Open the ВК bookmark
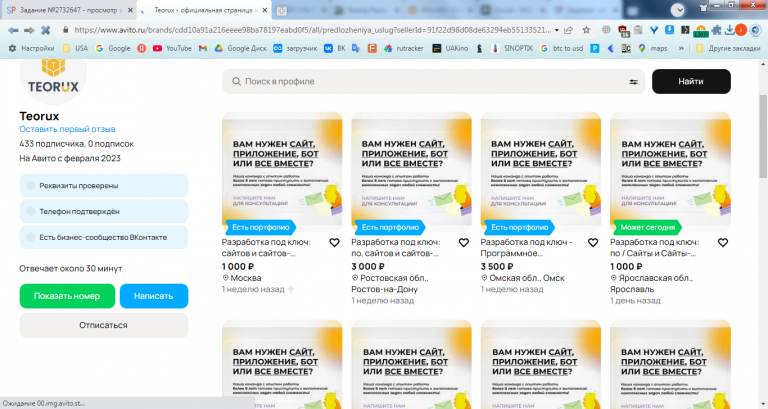Viewport: 768px width, 409px height. pyautogui.click(x=335, y=48)
